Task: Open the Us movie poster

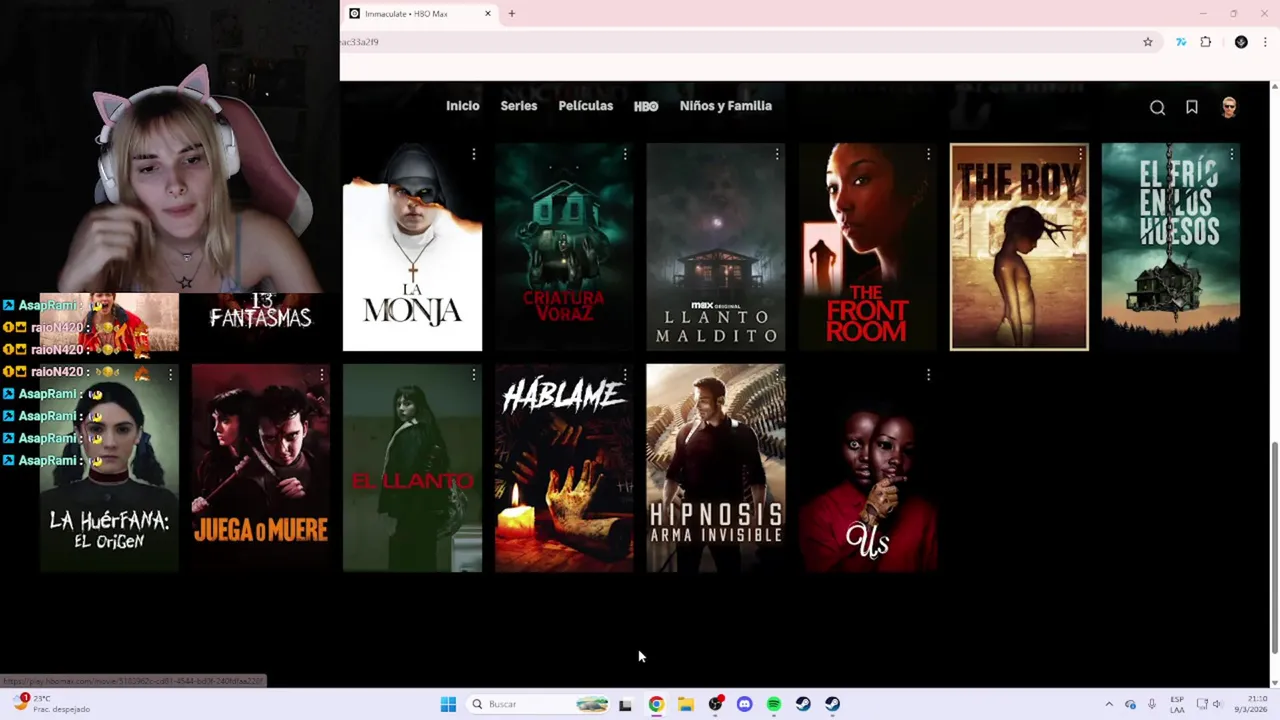Action: 867,468
